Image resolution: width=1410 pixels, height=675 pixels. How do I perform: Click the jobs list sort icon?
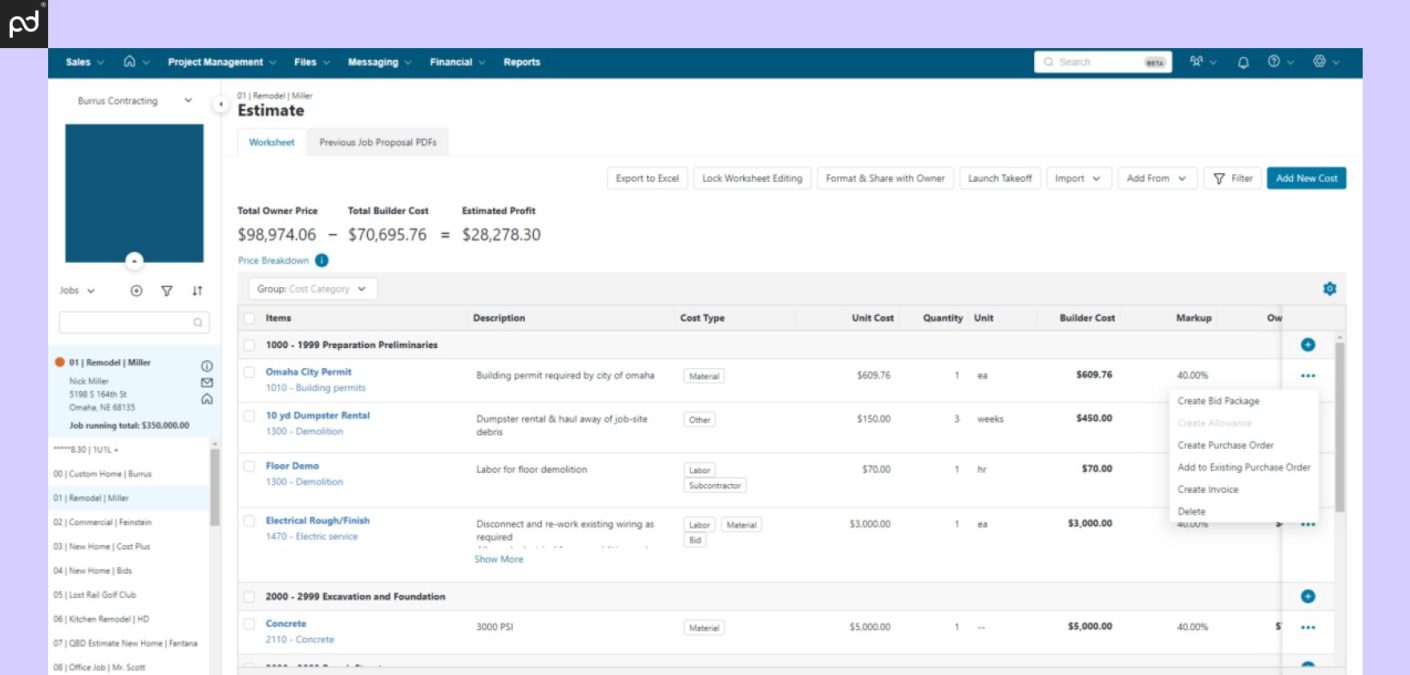pyautogui.click(x=197, y=291)
